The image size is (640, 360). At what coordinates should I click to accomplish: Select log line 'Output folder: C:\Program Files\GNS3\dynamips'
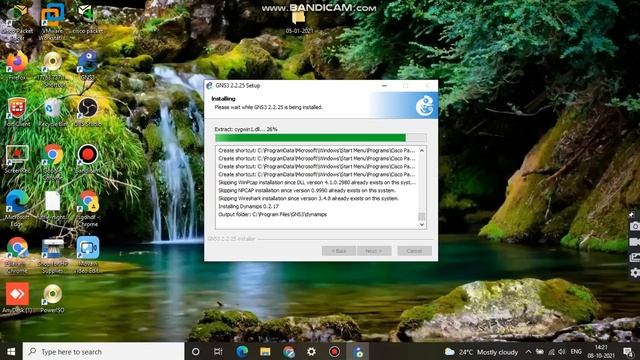tap(272, 214)
